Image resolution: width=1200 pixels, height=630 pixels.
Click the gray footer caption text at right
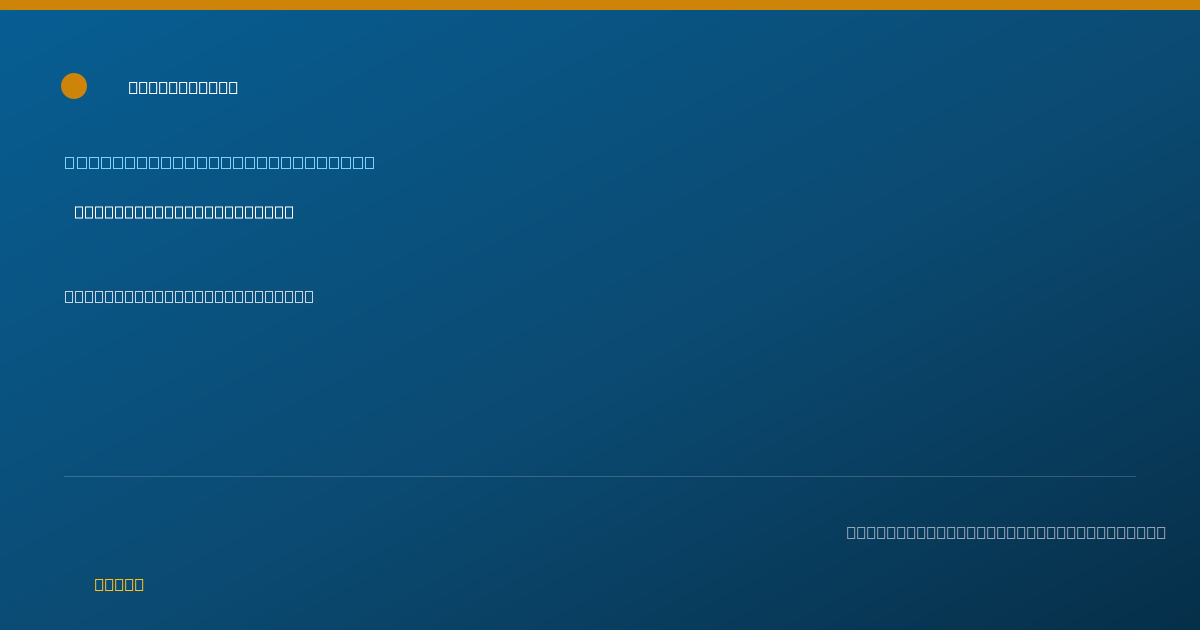point(1006,532)
